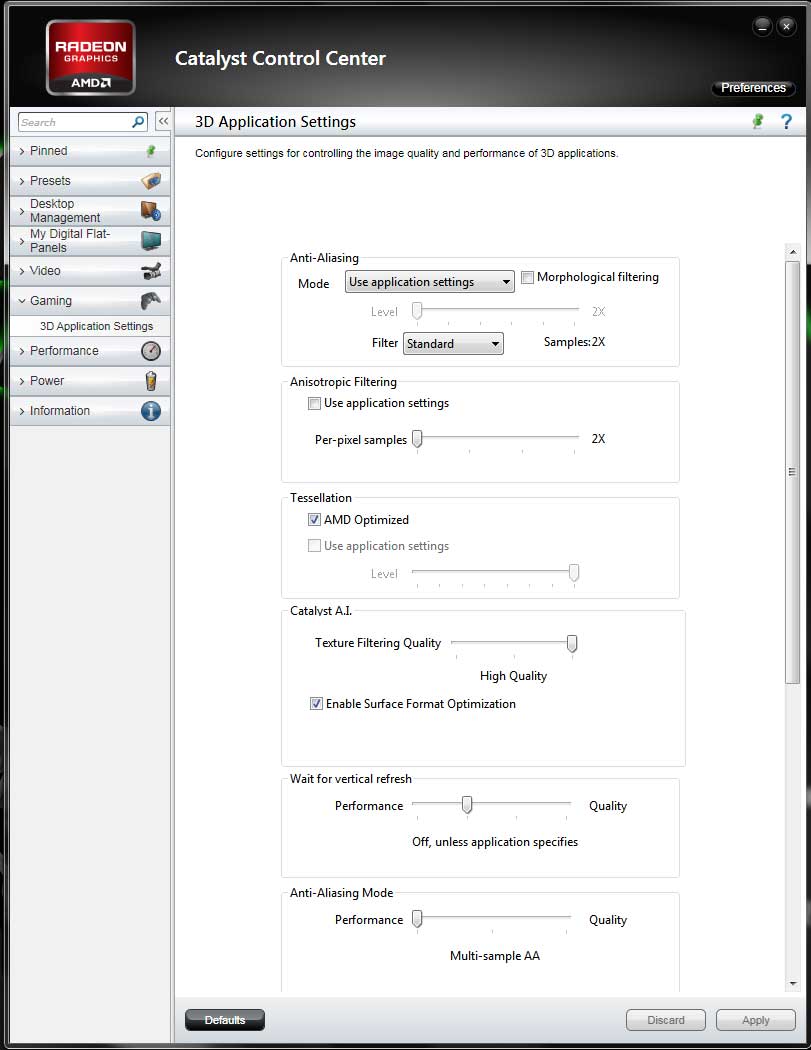Screen dimensions: 811x1050
Task: Click the 'Samples:2X' text
Action: 575,342
